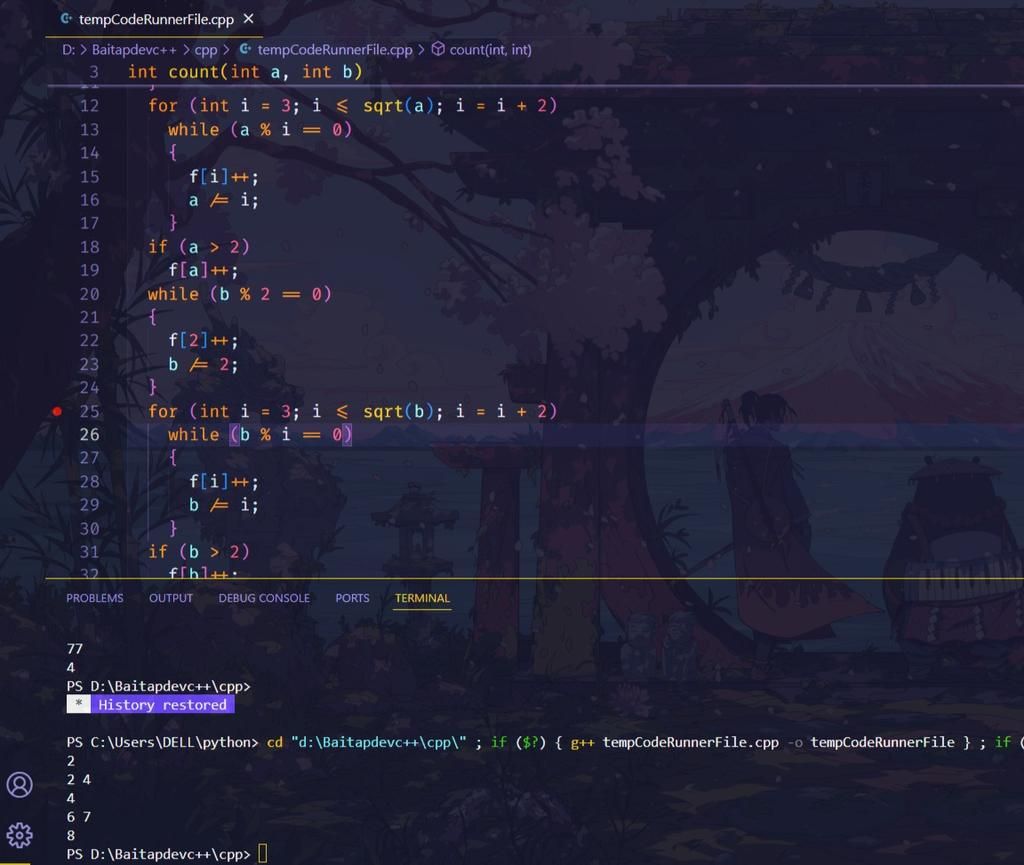This screenshot has height=865, width=1024.
Task: Click code line 'if (a > 2)'
Action: pos(199,247)
